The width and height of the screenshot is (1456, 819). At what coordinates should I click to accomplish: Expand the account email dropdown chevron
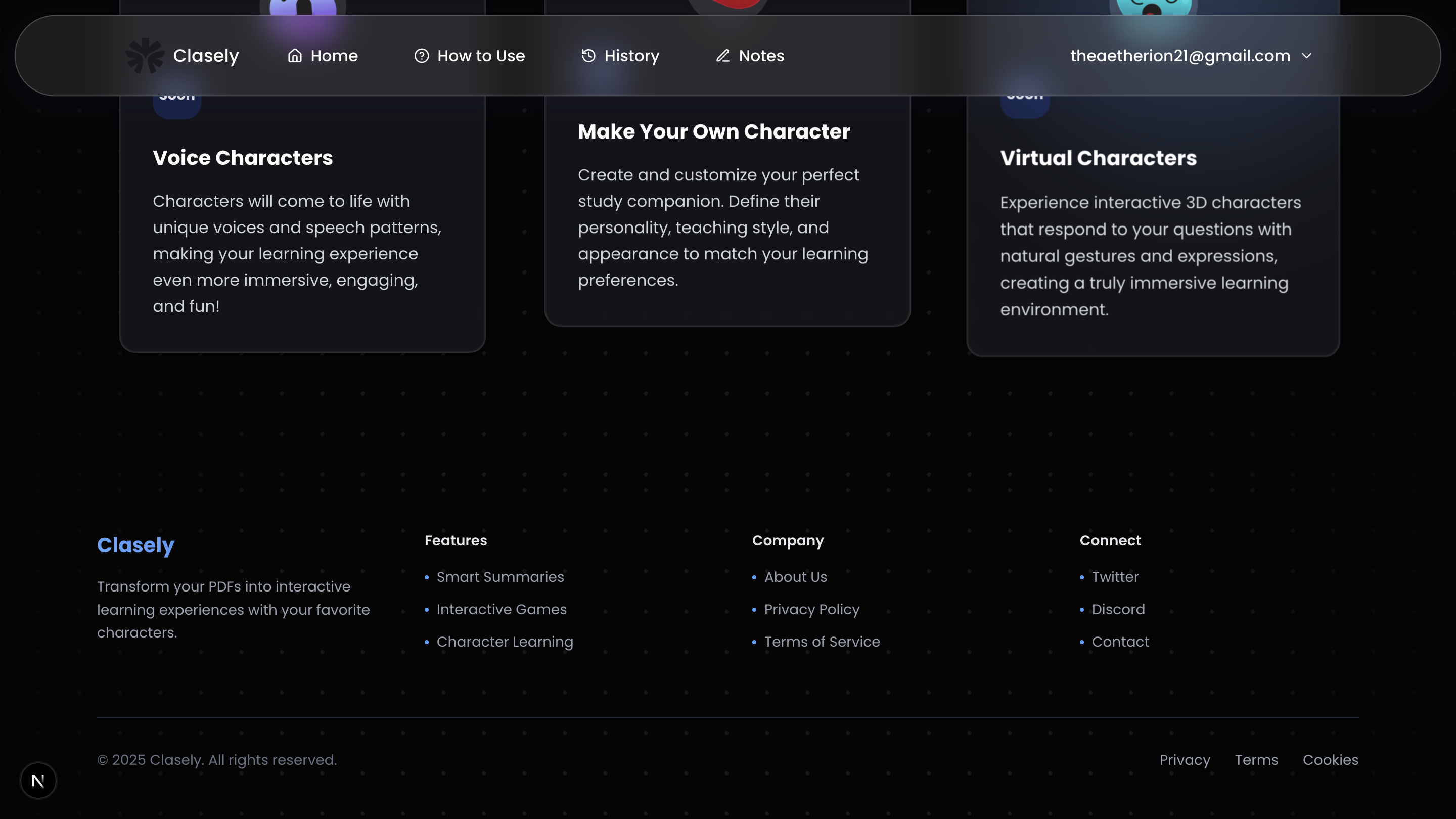coord(1306,56)
